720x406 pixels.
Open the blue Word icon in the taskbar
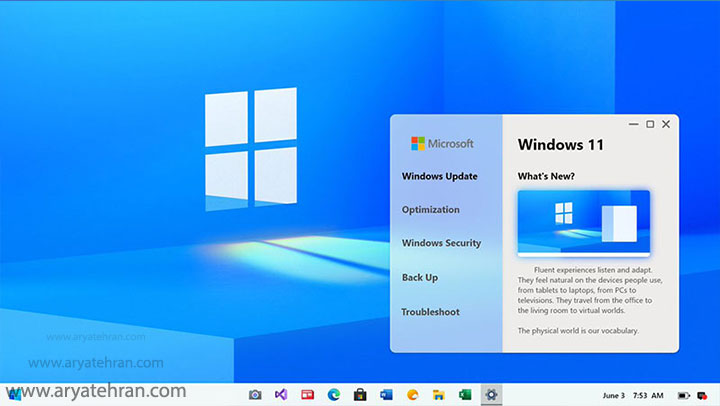[386, 395]
